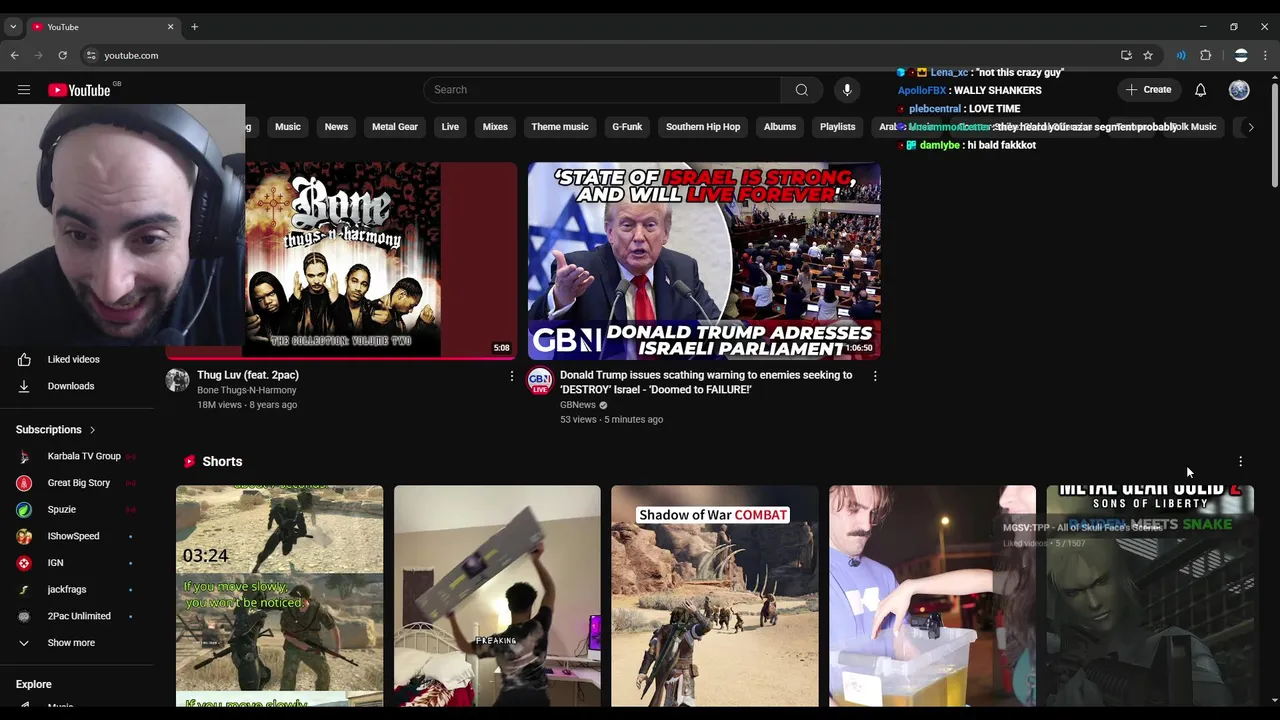Open GBNews channel name link

click(x=578, y=405)
